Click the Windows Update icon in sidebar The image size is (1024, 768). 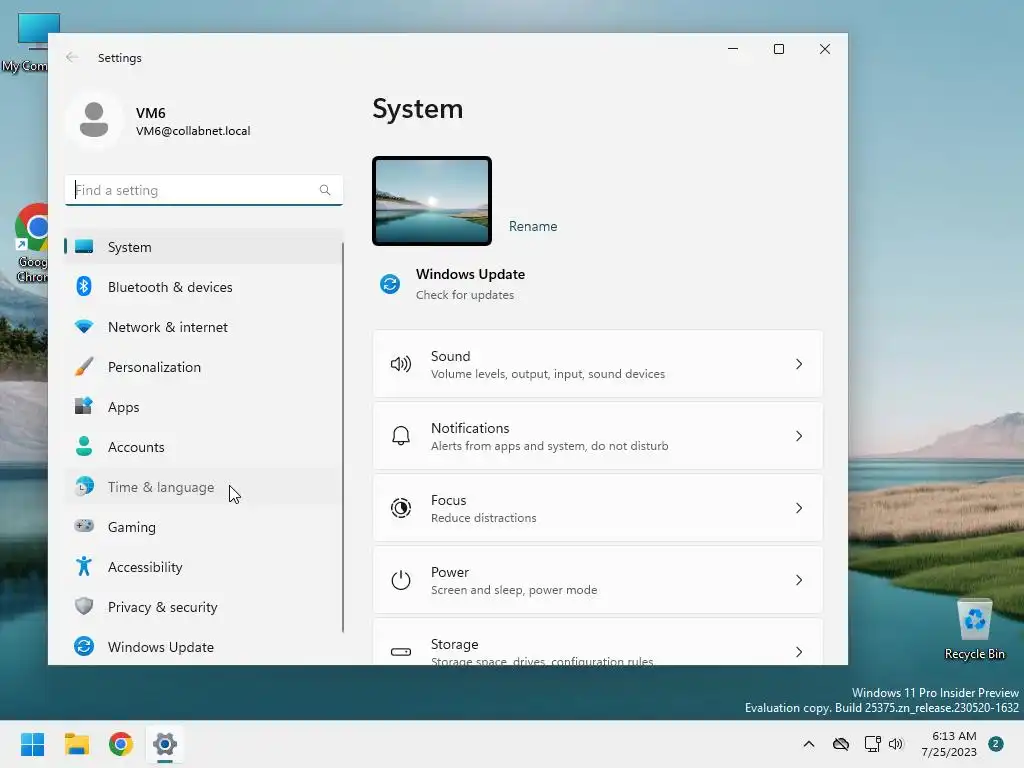[84, 646]
